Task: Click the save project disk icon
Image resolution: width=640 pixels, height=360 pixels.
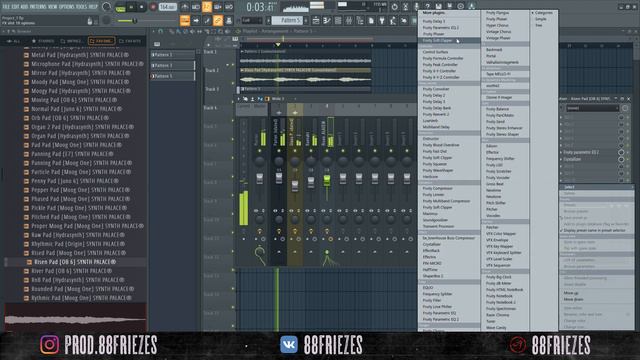Action: pos(438,7)
